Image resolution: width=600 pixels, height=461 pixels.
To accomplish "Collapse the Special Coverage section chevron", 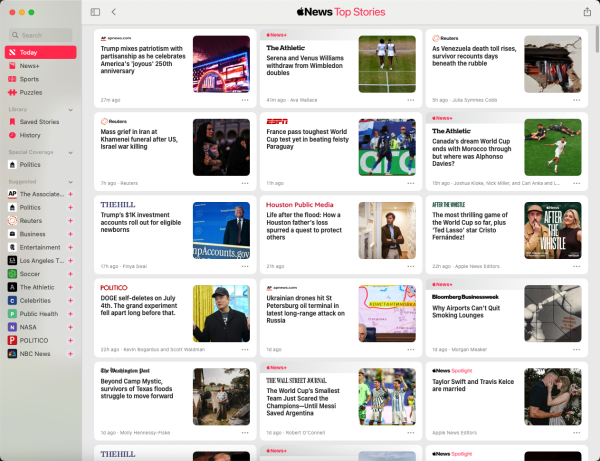I will coord(71,153).
